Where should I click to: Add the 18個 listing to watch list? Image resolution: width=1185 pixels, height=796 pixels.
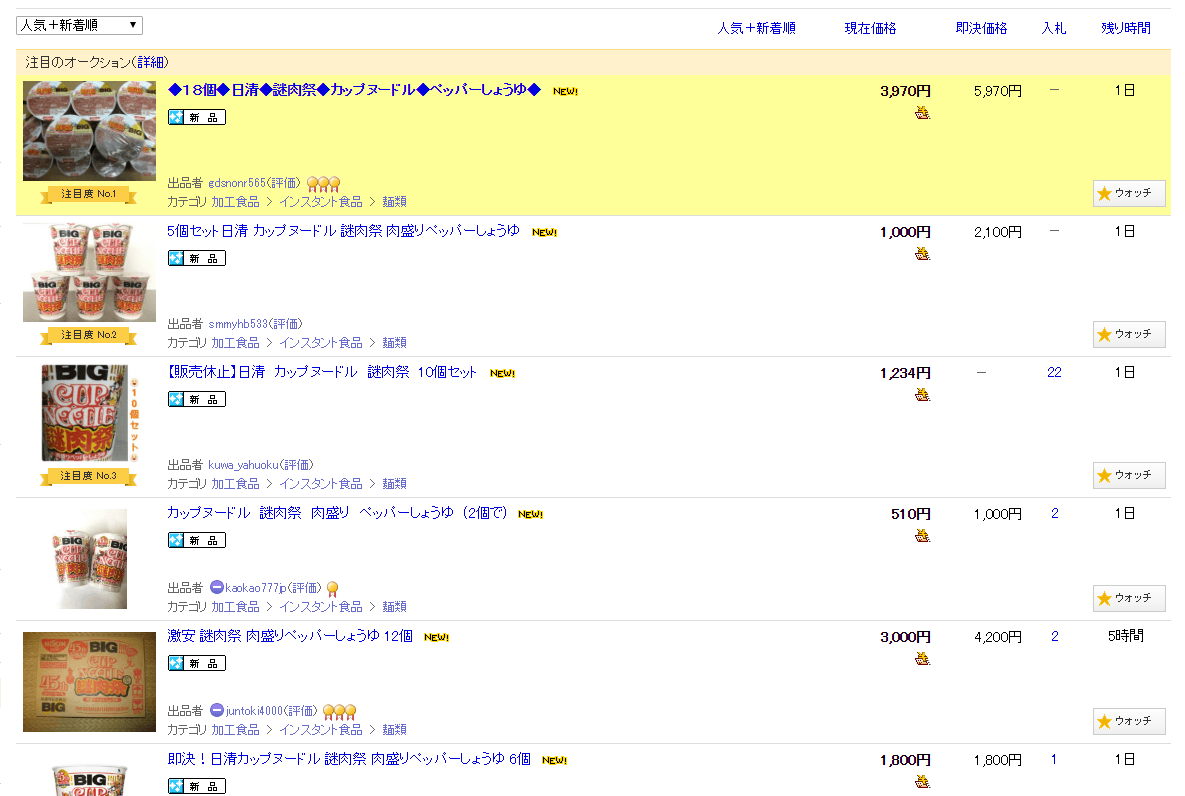click(x=1129, y=193)
